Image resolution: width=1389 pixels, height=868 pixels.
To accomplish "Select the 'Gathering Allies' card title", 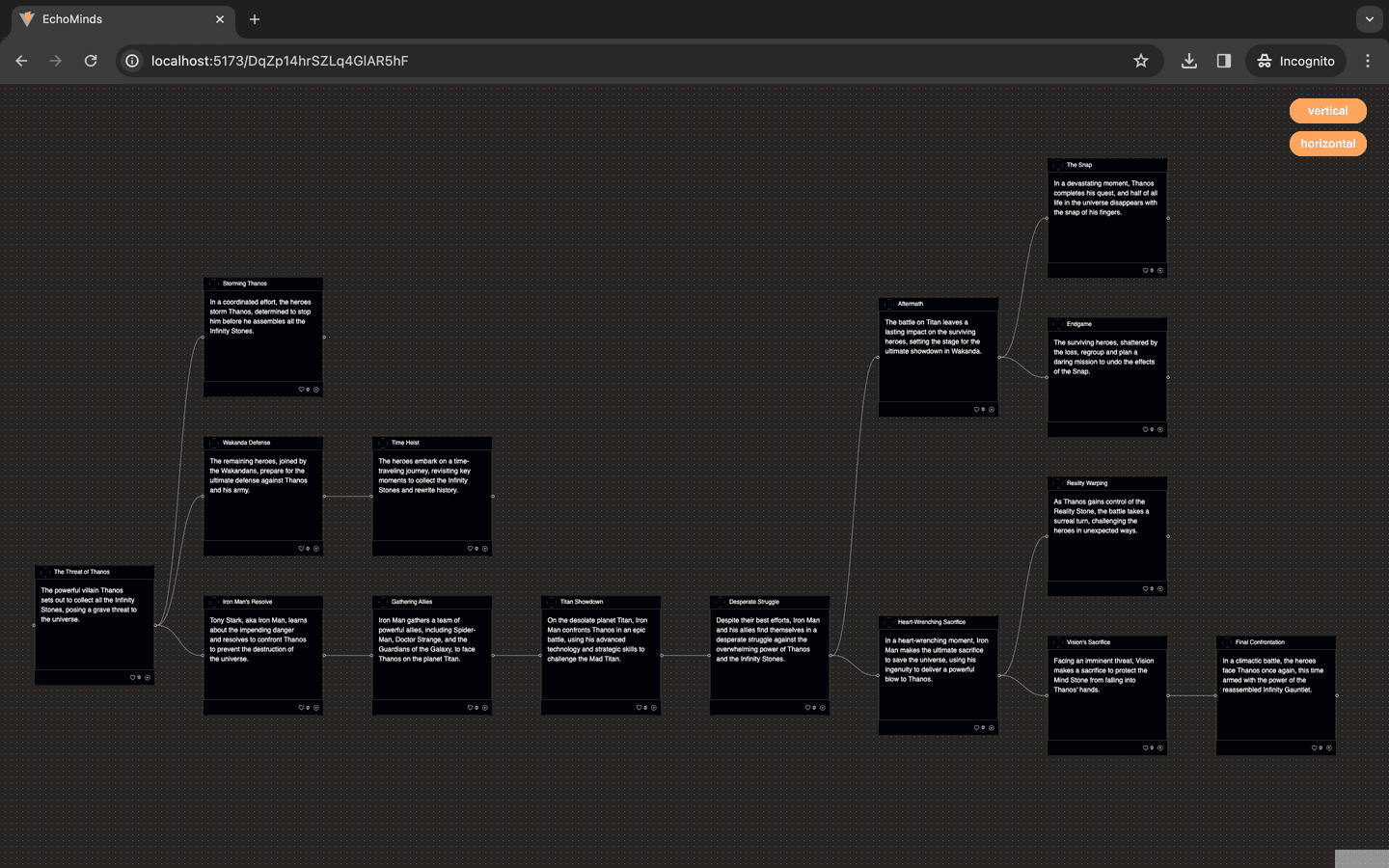I will (412, 602).
